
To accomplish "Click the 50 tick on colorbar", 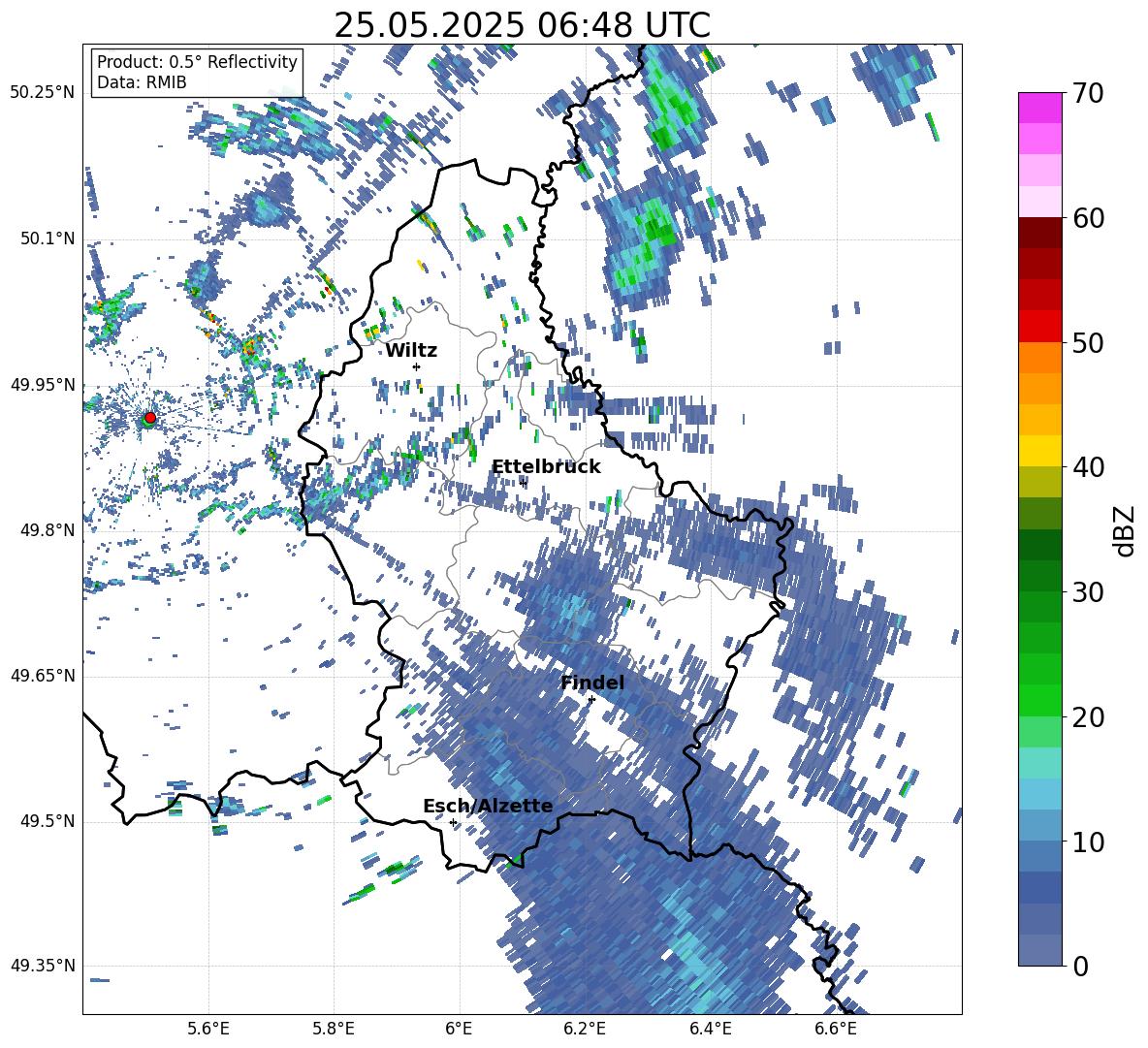I will pyautogui.click(x=1088, y=343).
